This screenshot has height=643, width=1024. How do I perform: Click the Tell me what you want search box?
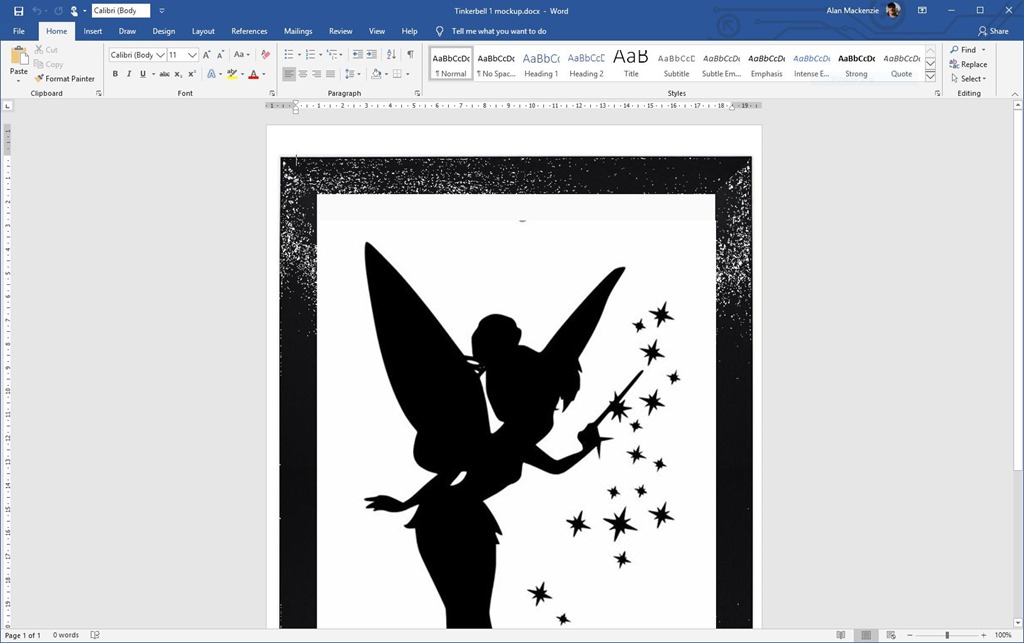pyautogui.click(x=498, y=31)
